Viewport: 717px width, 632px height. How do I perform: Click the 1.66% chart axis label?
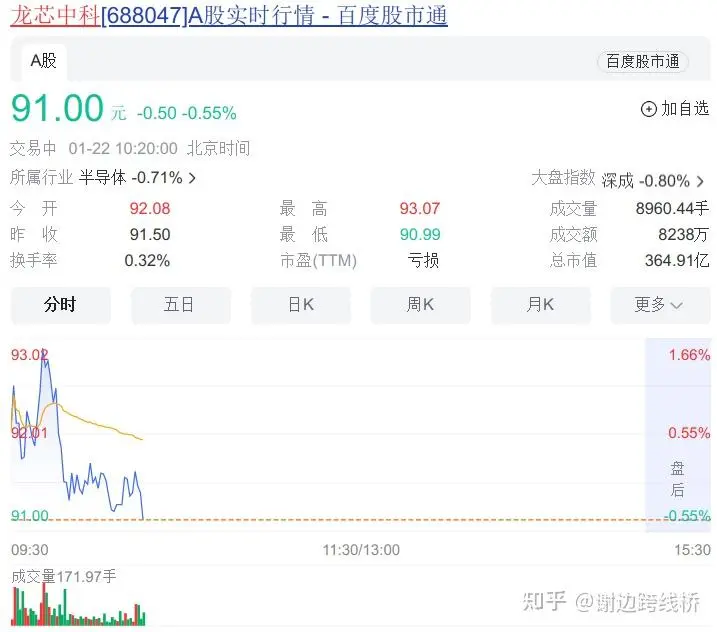[x=689, y=355]
